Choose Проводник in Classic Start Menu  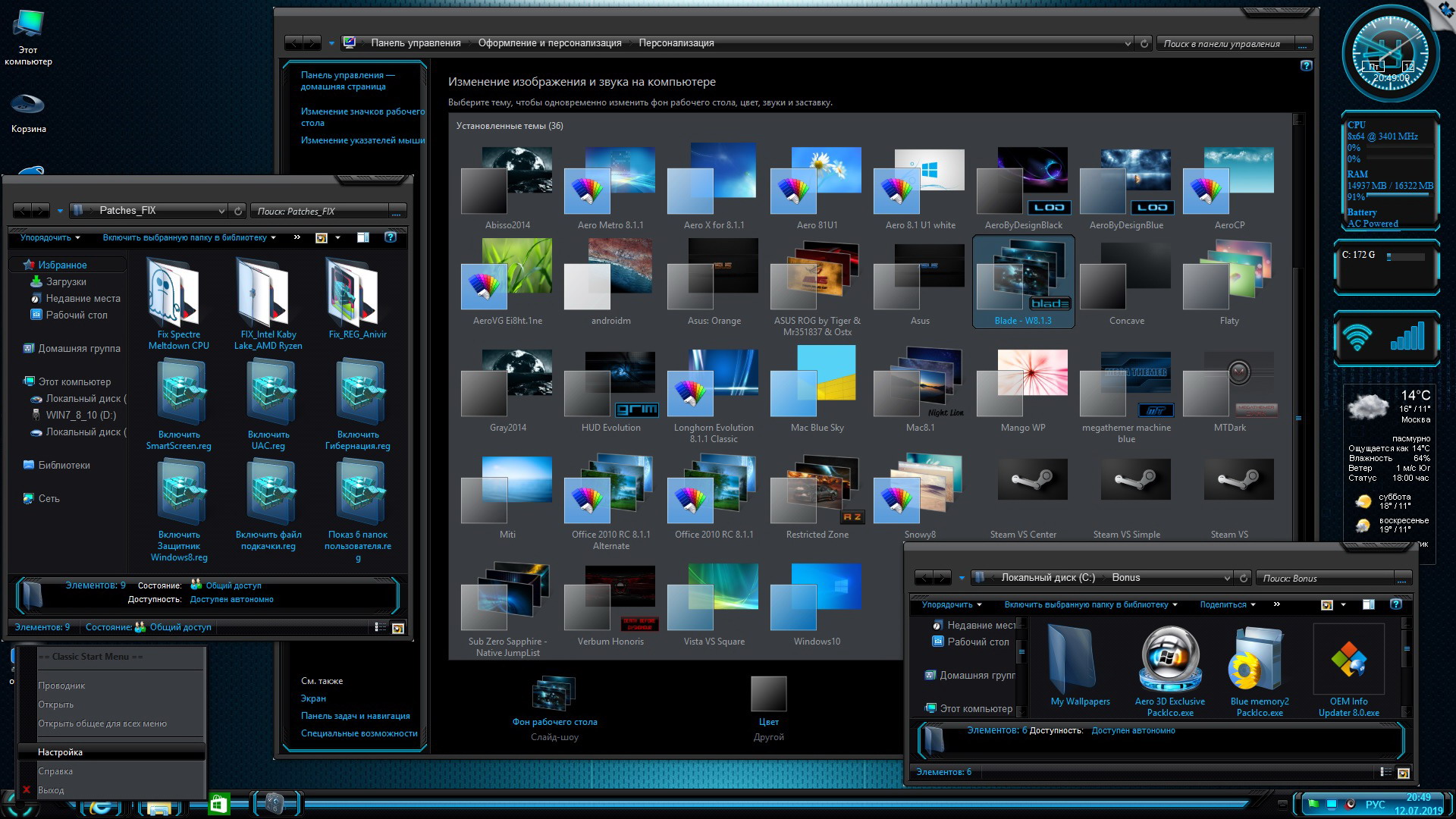(x=61, y=686)
